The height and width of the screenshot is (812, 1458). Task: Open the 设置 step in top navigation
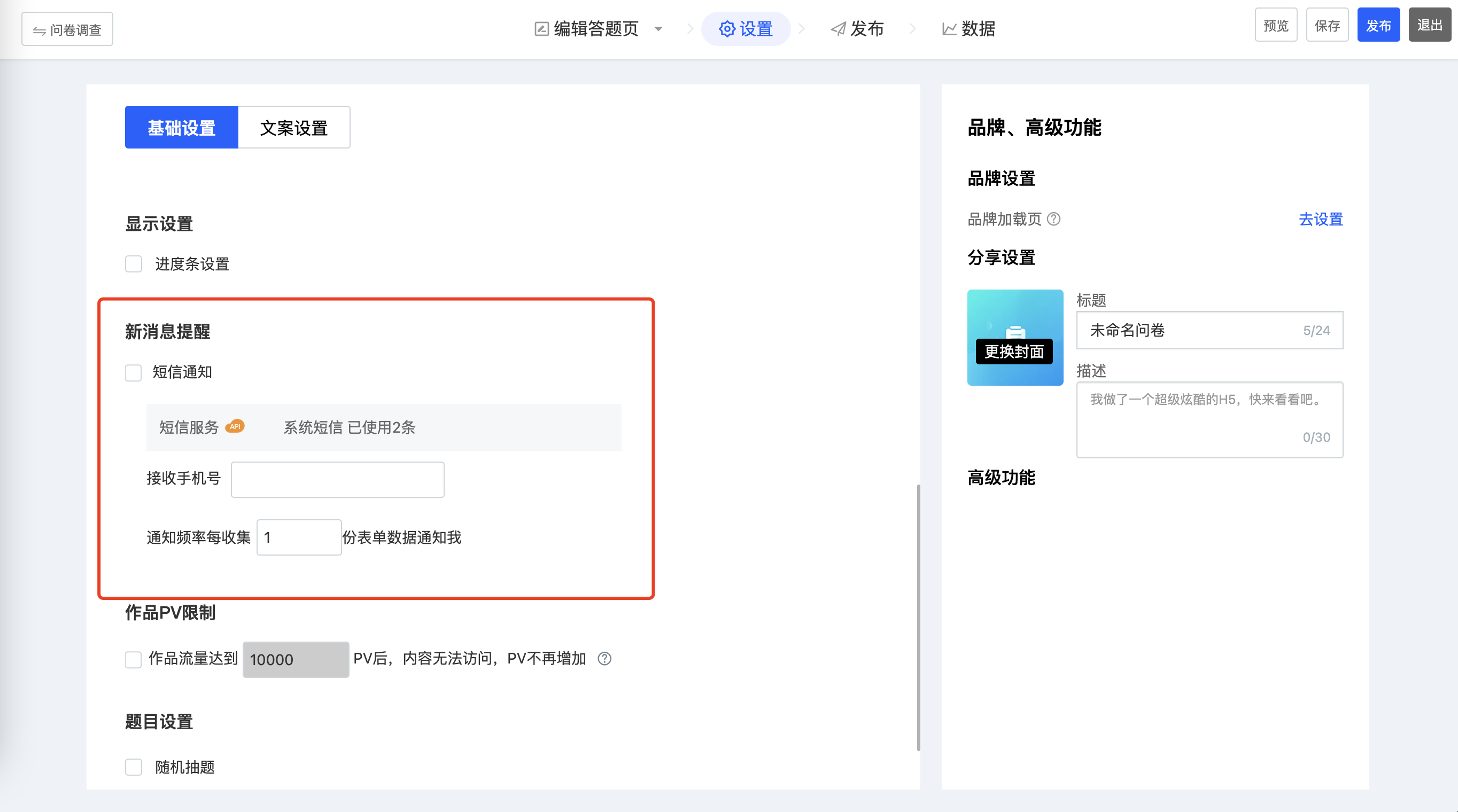click(x=746, y=29)
